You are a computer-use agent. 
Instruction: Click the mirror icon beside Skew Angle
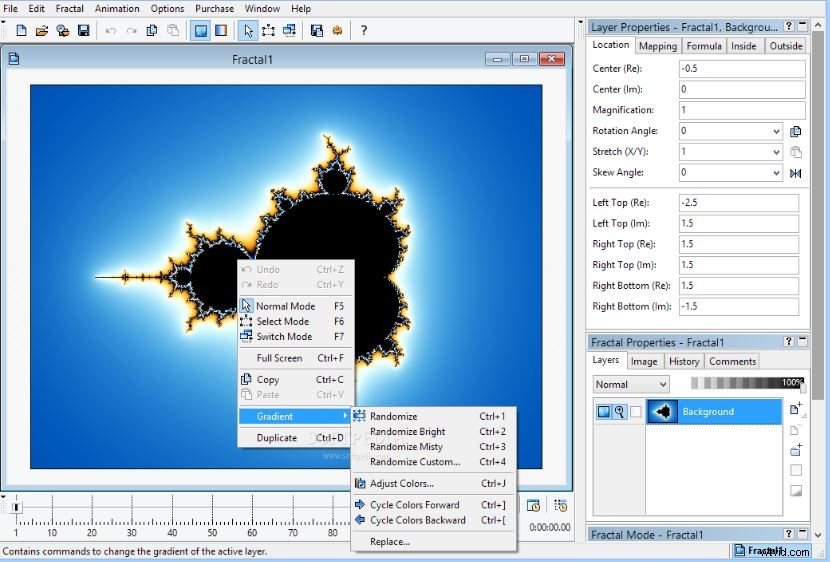(x=795, y=173)
